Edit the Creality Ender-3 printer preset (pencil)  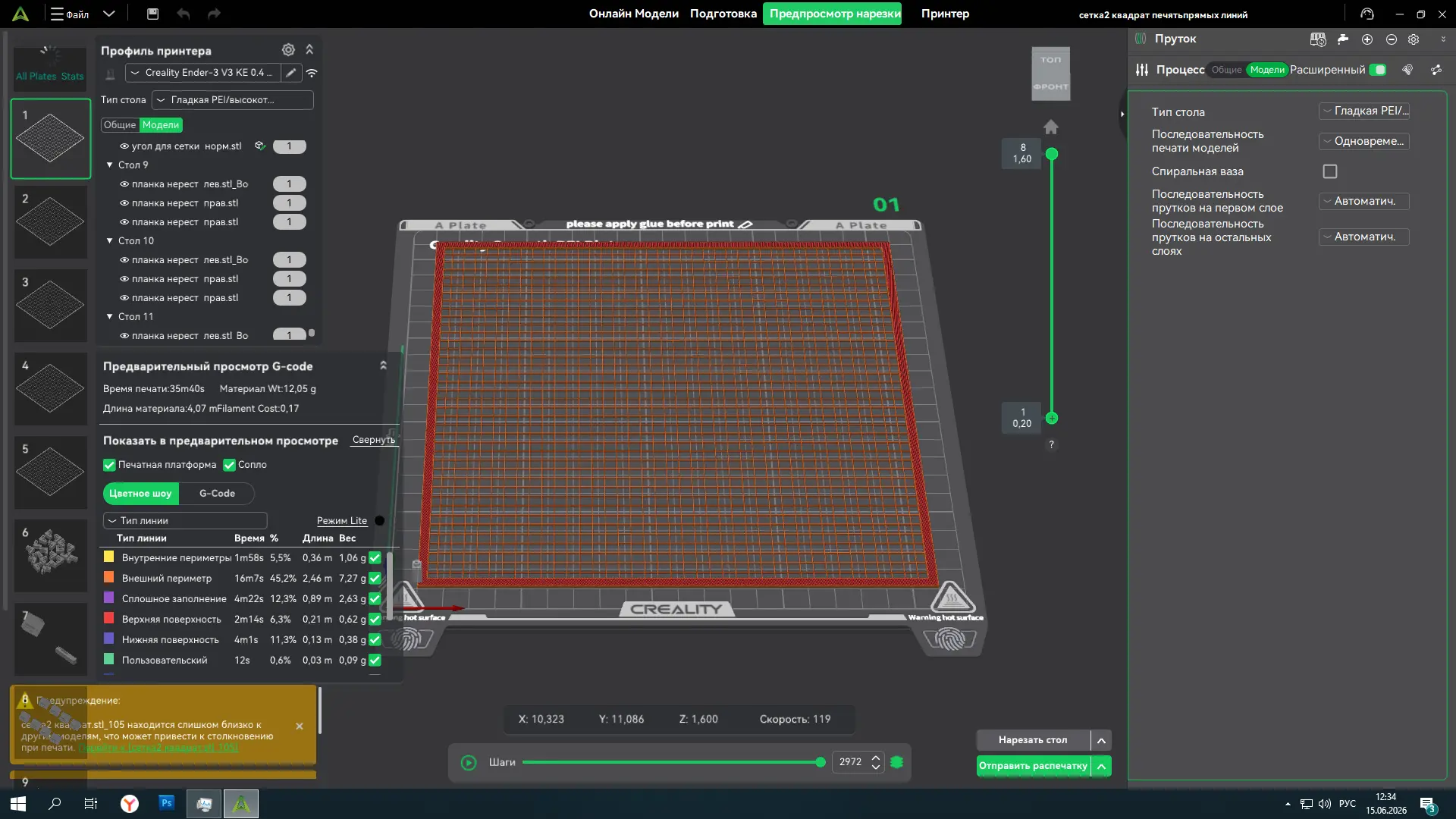[291, 73]
